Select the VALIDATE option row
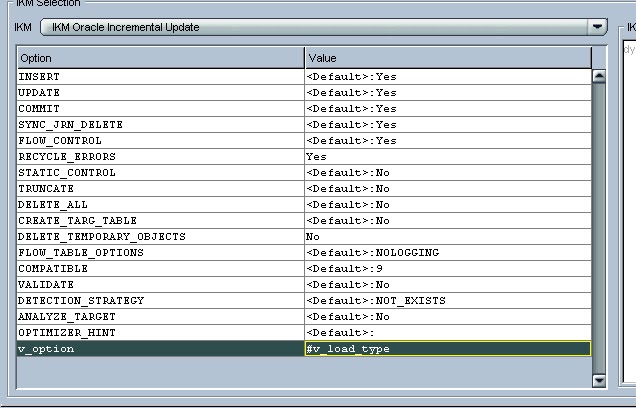 [161, 285]
